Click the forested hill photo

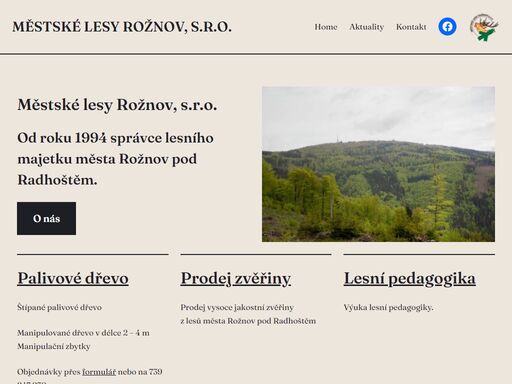(378, 164)
